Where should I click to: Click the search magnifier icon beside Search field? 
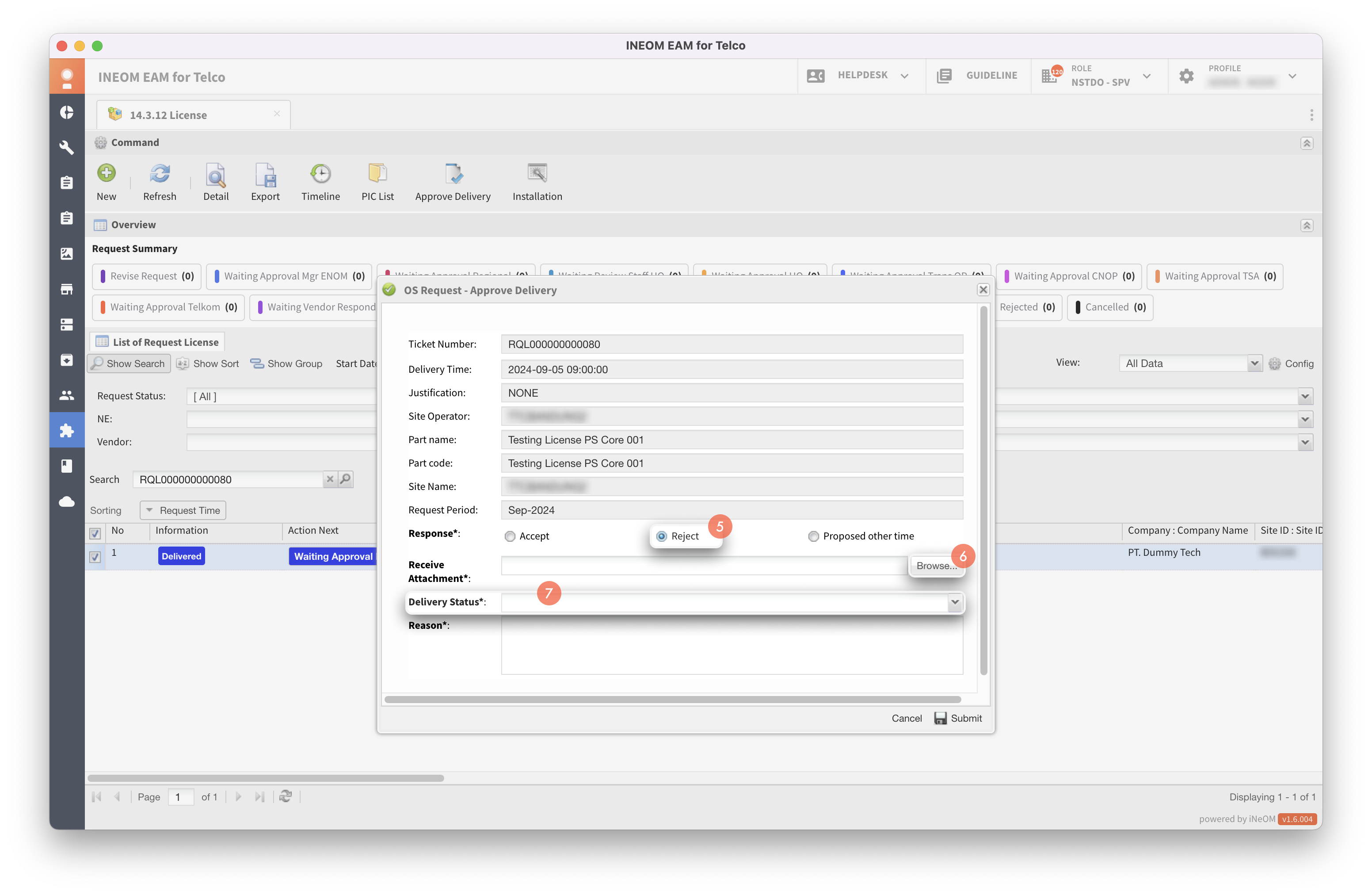pos(345,478)
